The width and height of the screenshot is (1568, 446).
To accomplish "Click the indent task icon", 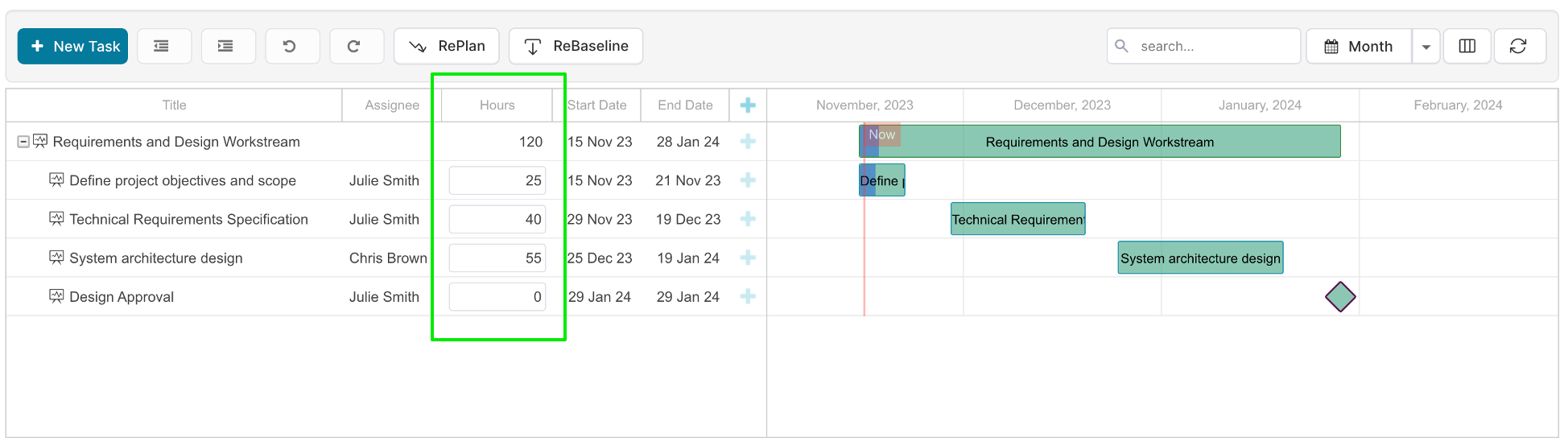I will (x=228, y=46).
